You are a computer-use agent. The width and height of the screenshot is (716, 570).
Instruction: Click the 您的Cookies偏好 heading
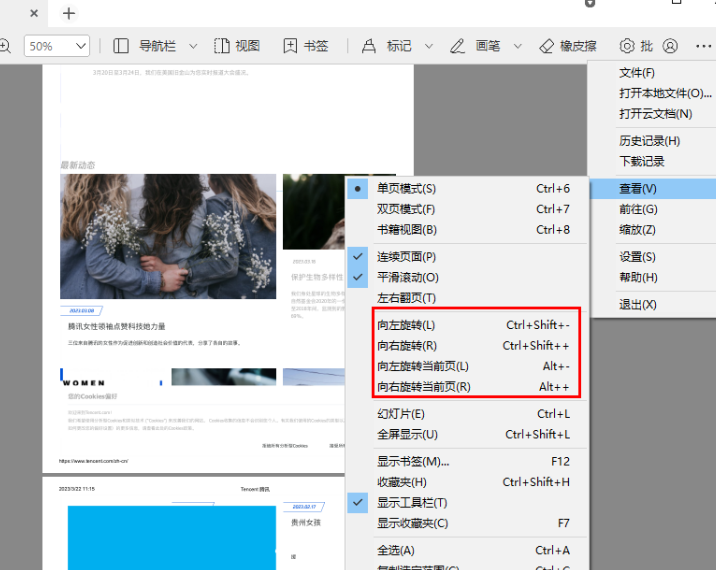[x=93, y=396]
